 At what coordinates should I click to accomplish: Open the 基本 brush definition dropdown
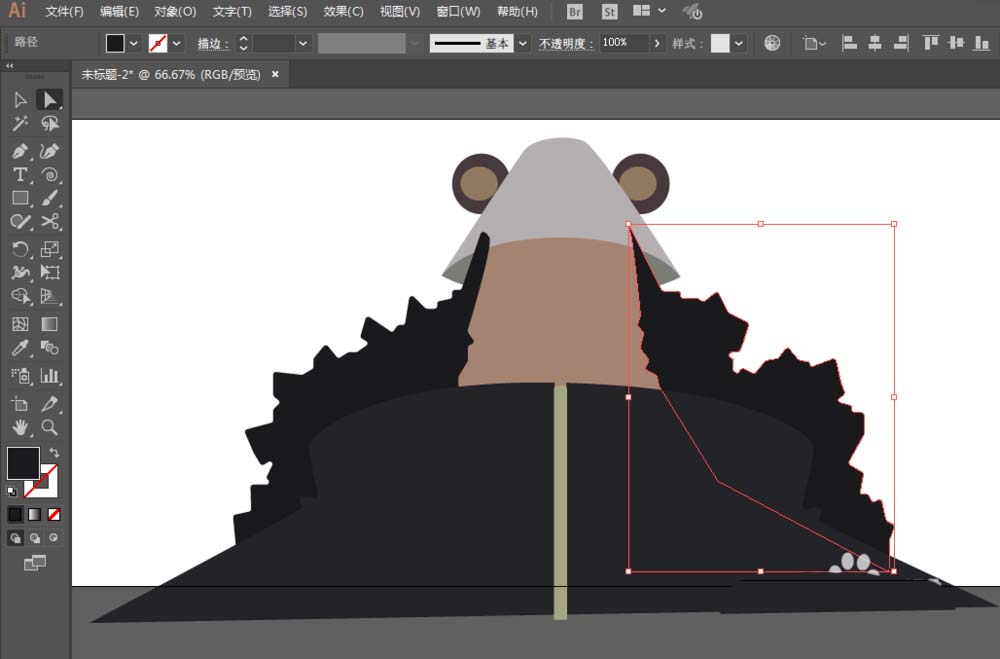(x=522, y=43)
